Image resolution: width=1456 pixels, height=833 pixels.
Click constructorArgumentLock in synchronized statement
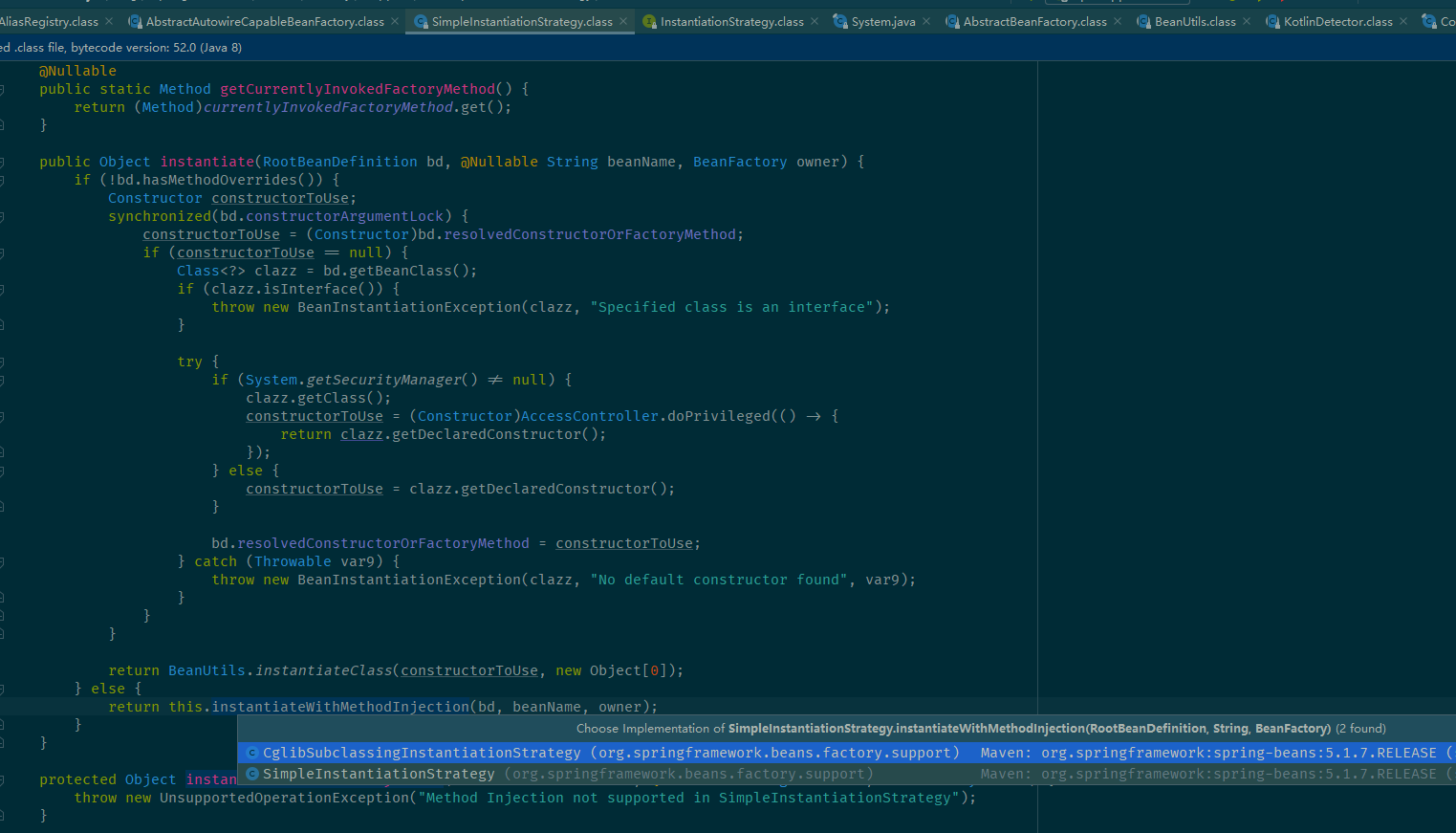[x=345, y=216]
